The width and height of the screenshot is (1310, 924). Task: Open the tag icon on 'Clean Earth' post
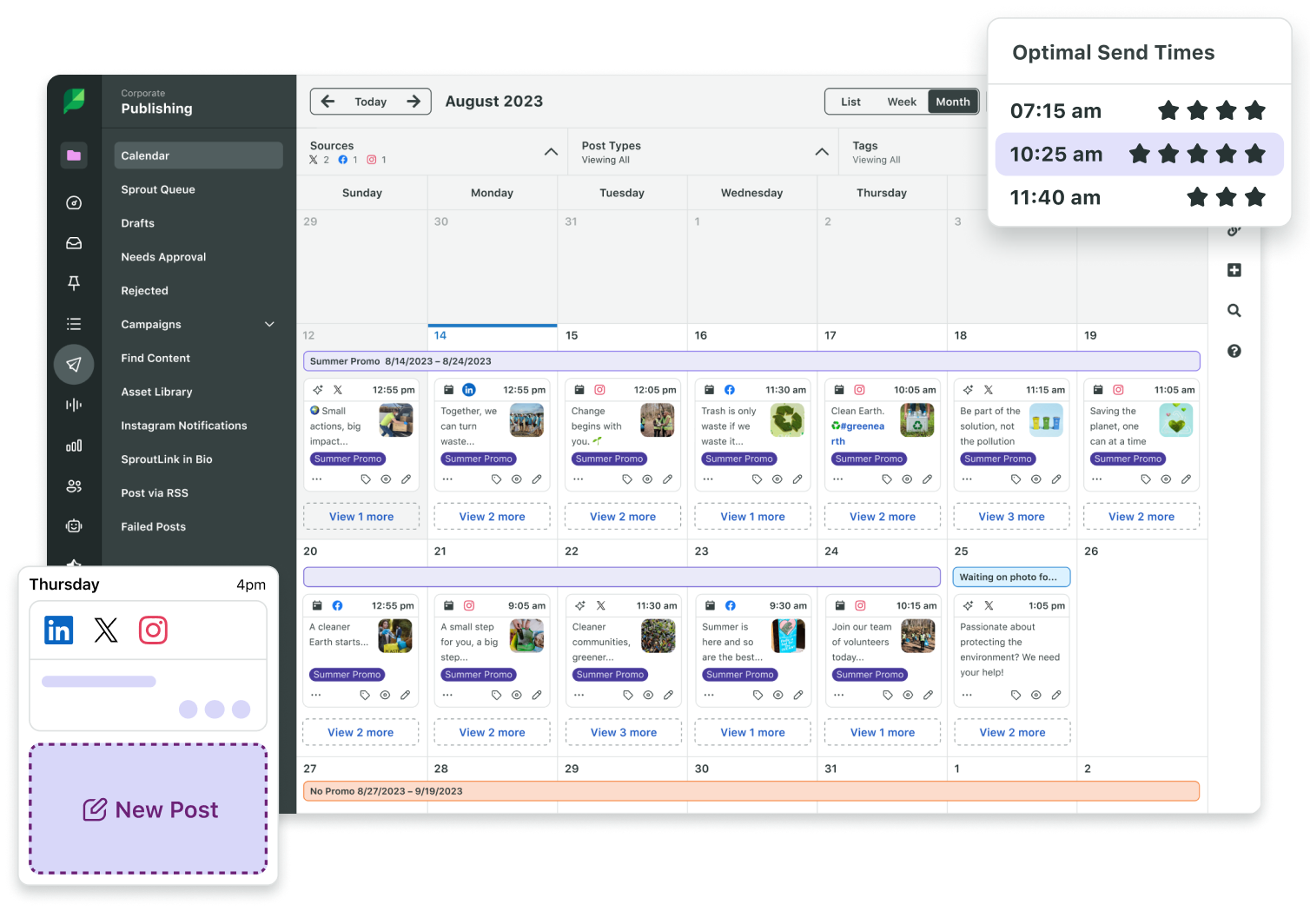(x=886, y=478)
